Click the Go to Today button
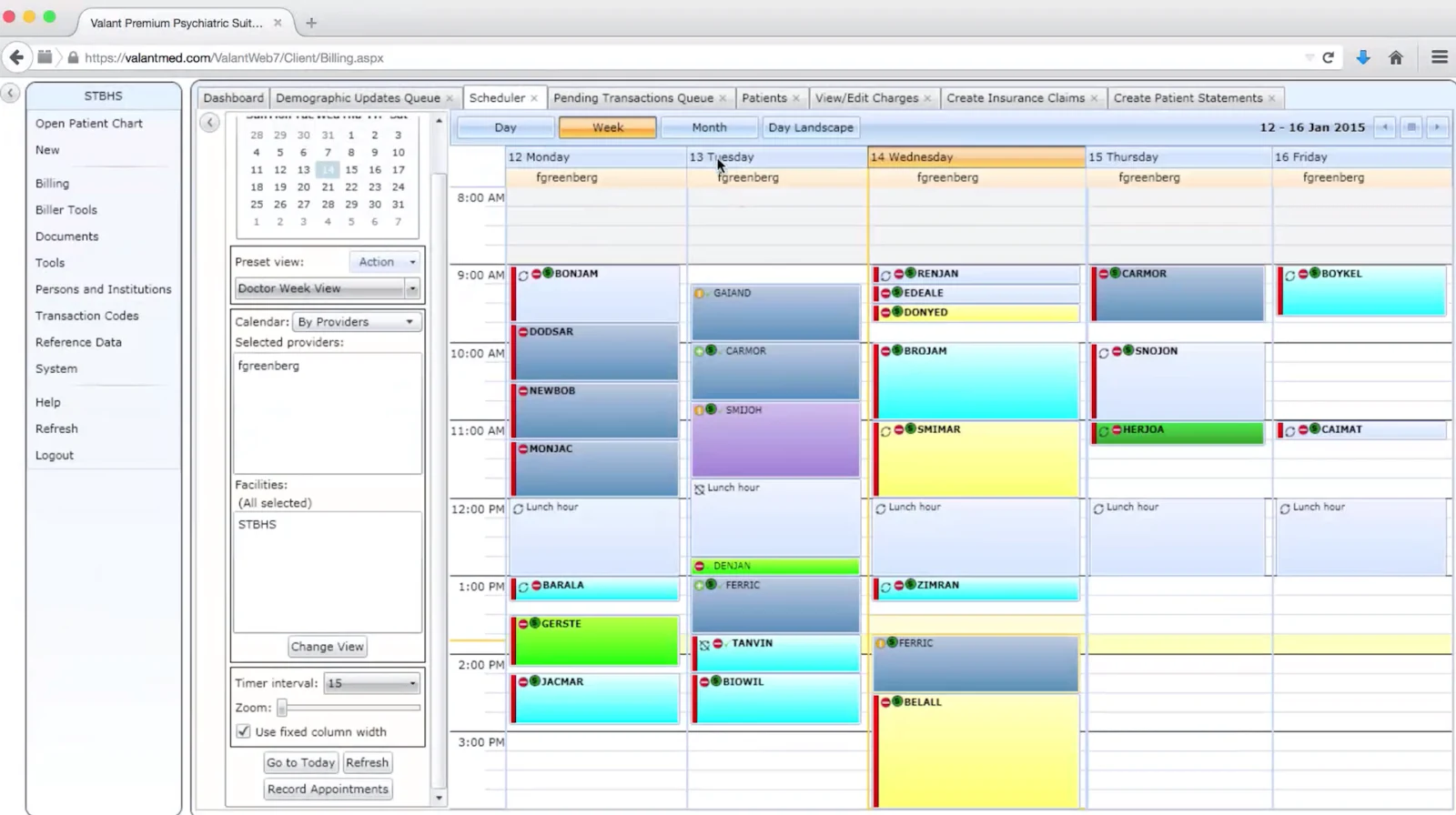The height and width of the screenshot is (815, 1456). pyautogui.click(x=300, y=762)
